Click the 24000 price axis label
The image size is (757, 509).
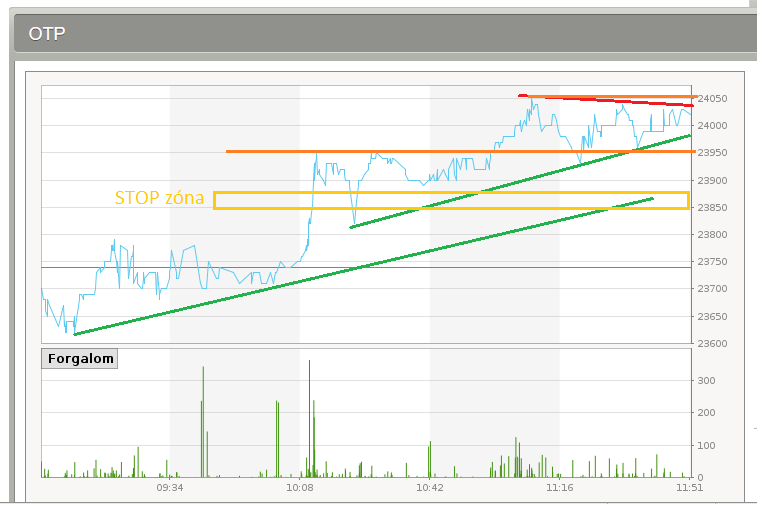point(712,126)
